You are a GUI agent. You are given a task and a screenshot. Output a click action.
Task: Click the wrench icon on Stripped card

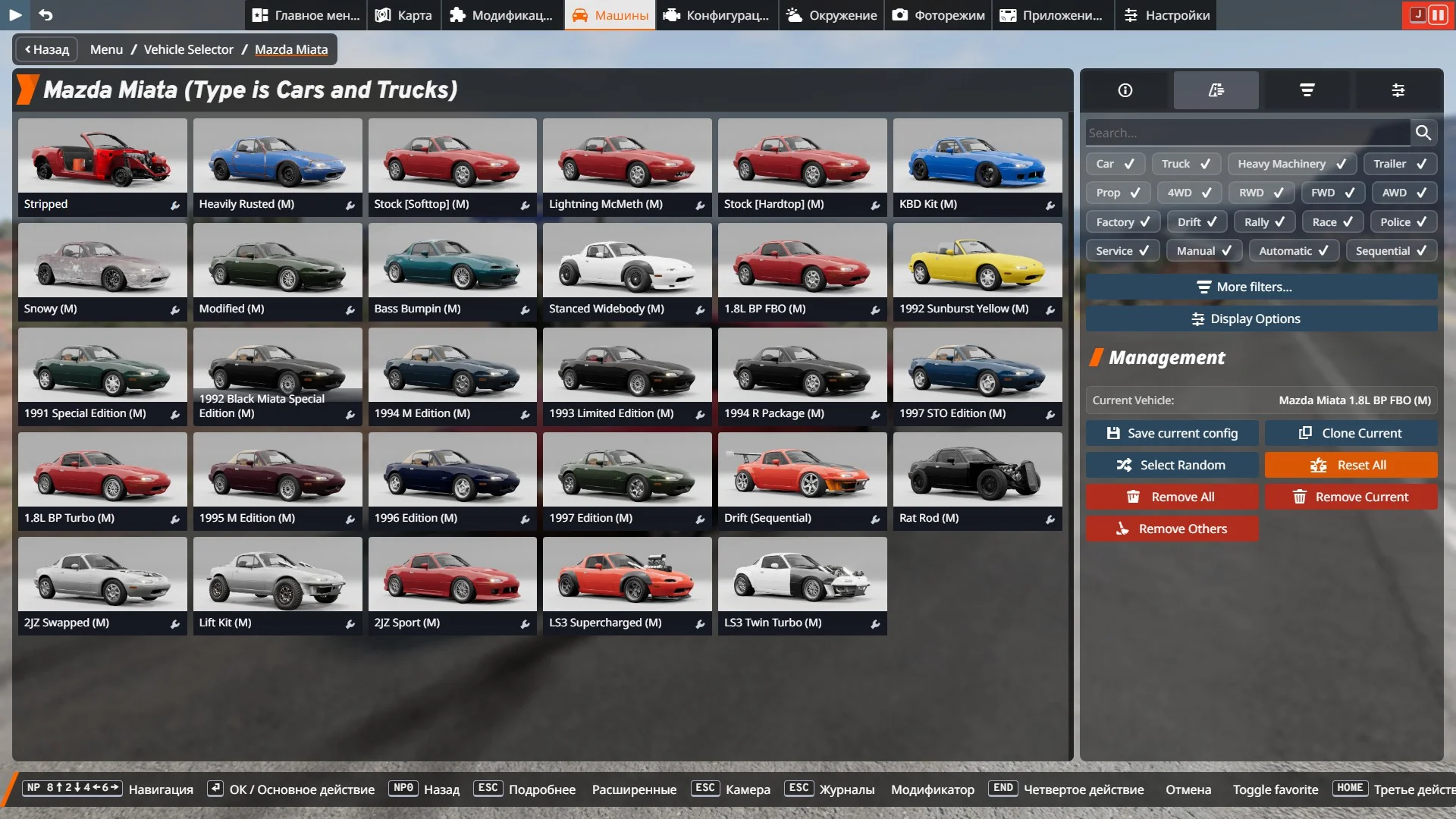tap(175, 205)
